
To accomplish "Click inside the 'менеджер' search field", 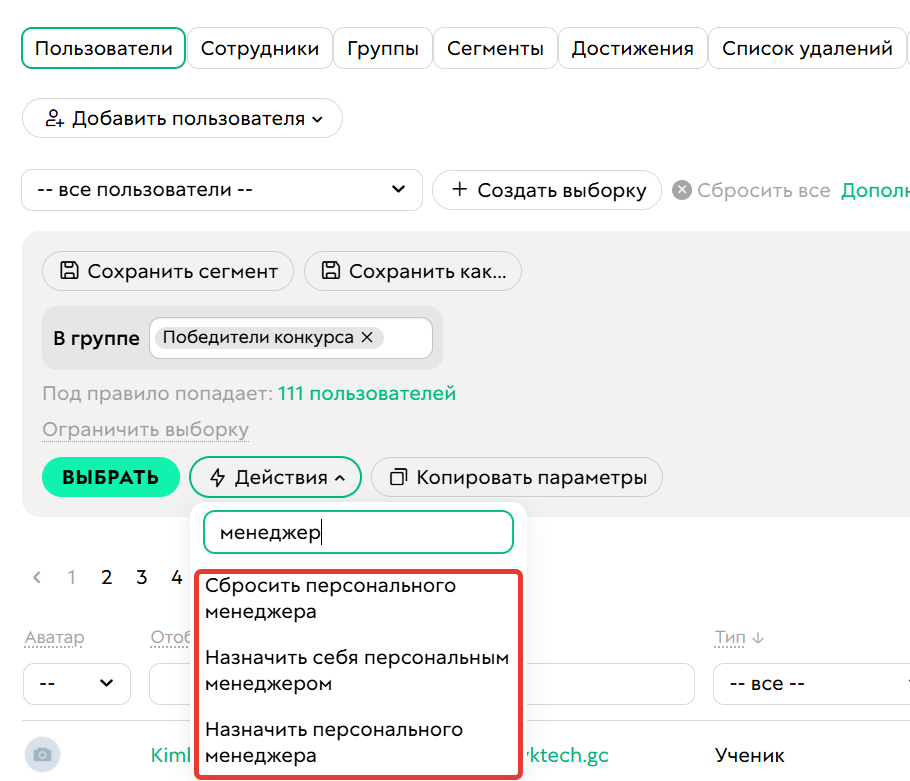I will point(358,531).
